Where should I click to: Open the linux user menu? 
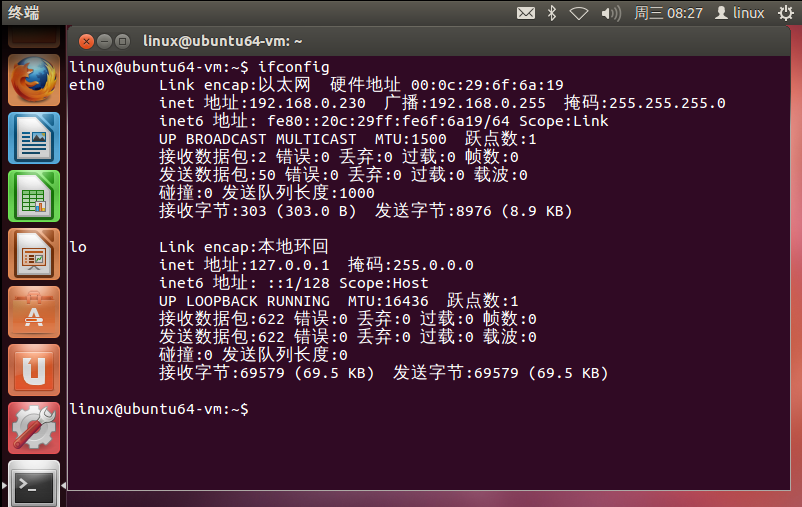point(740,13)
